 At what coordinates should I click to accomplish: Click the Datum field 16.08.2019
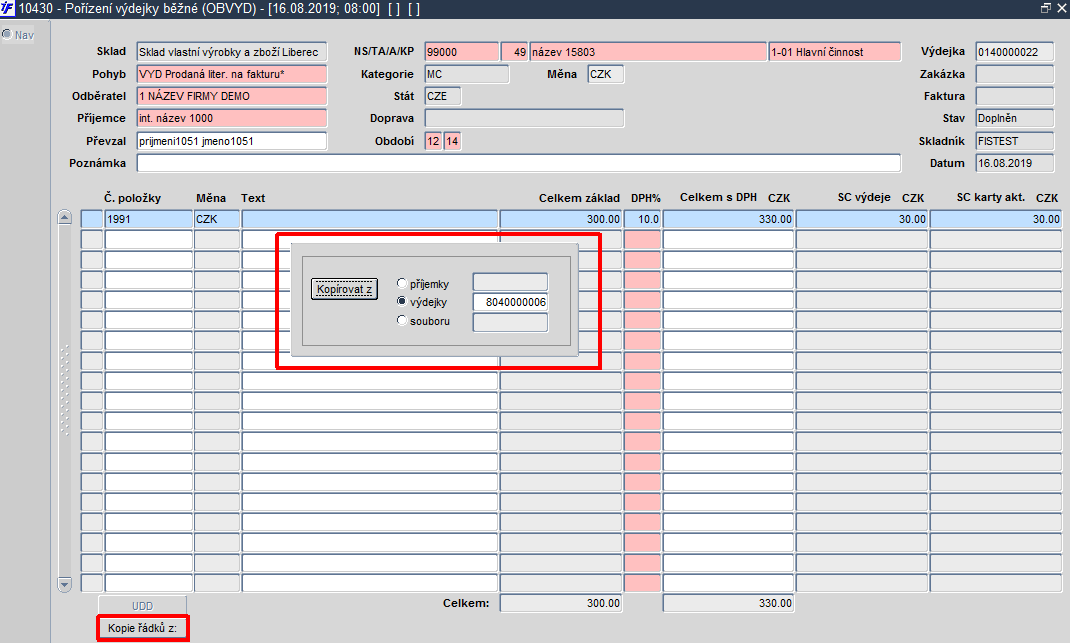[x=1015, y=163]
